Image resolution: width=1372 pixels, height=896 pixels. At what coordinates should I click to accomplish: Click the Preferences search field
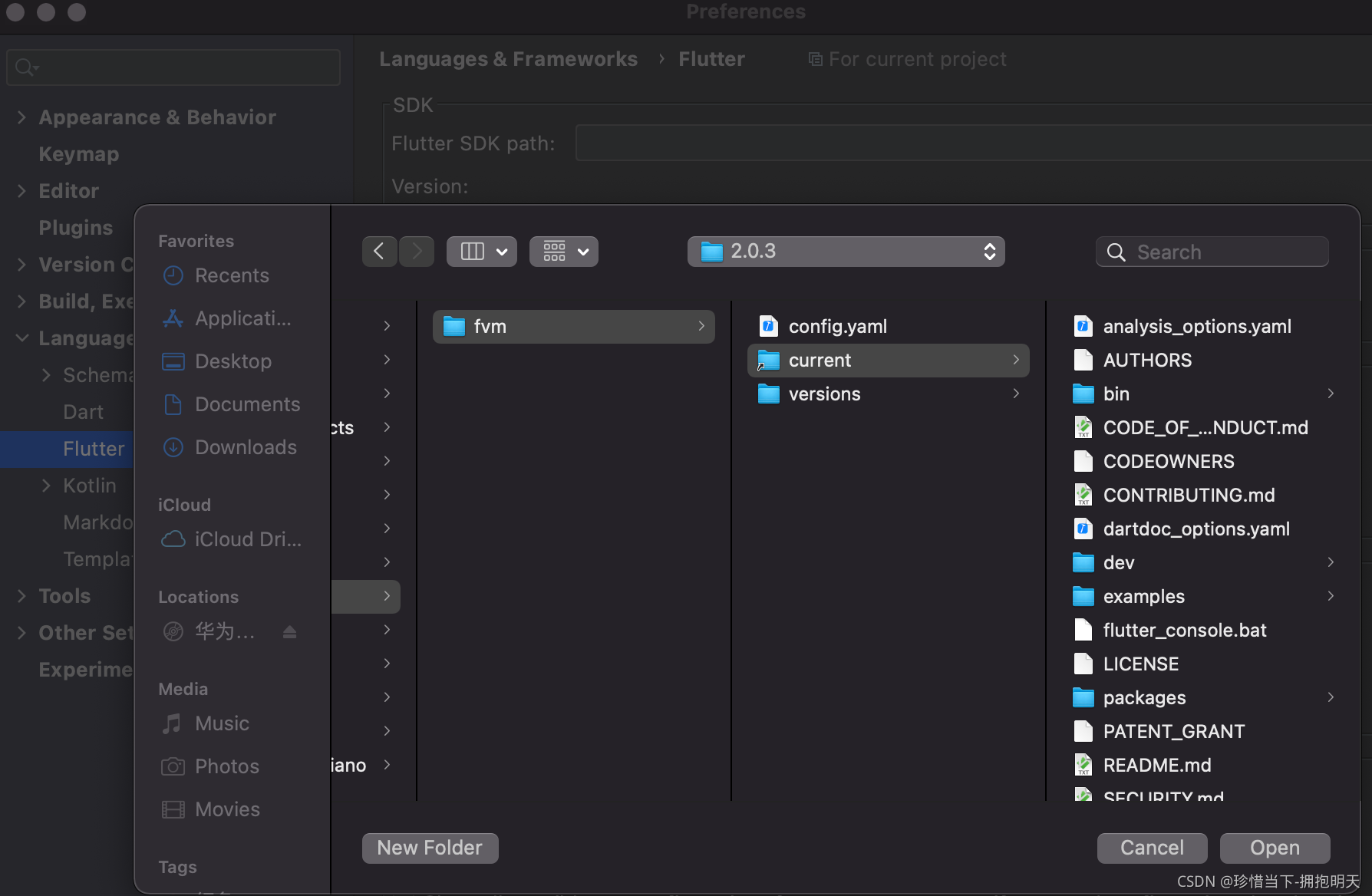click(x=173, y=68)
